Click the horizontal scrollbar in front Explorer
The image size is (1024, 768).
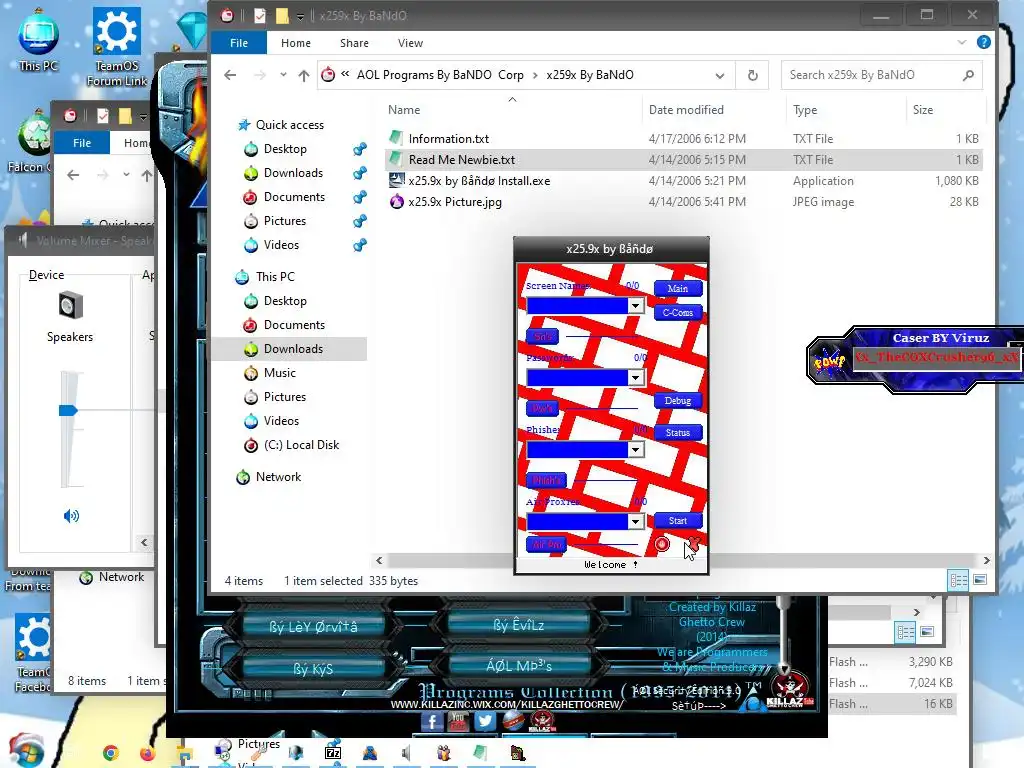[682, 560]
